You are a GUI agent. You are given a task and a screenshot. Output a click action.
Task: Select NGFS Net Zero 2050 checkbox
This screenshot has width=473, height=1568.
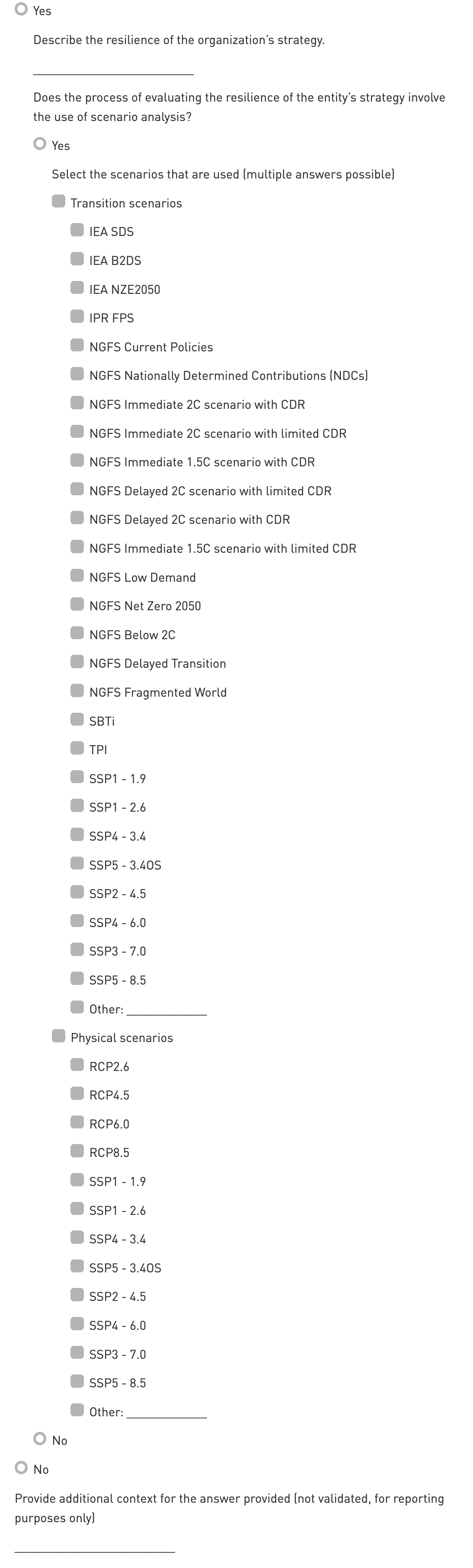click(x=77, y=605)
